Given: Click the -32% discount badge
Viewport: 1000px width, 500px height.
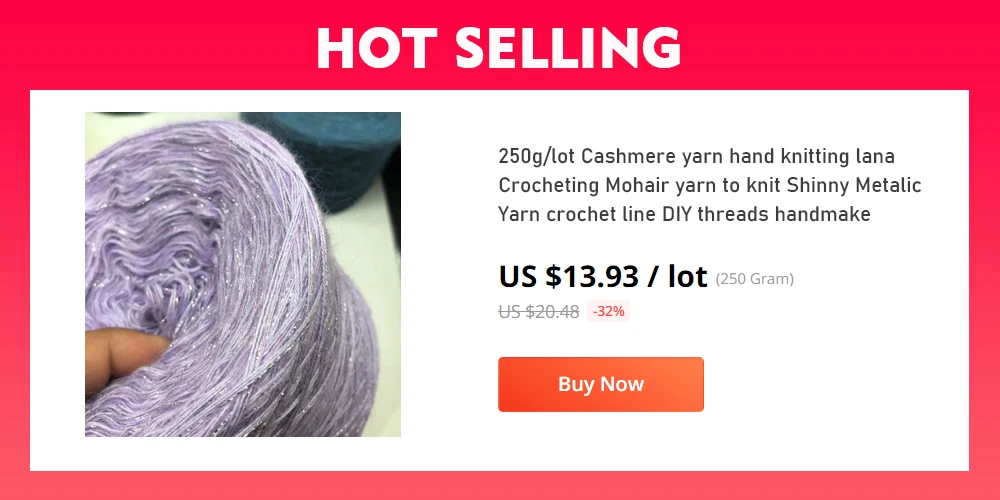Looking at the screenshot, I should click(608, 311).
